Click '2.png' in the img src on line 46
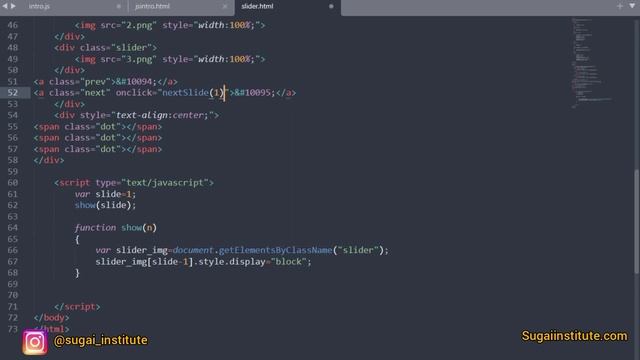640x360 pixels. click(x=139, y=25)
